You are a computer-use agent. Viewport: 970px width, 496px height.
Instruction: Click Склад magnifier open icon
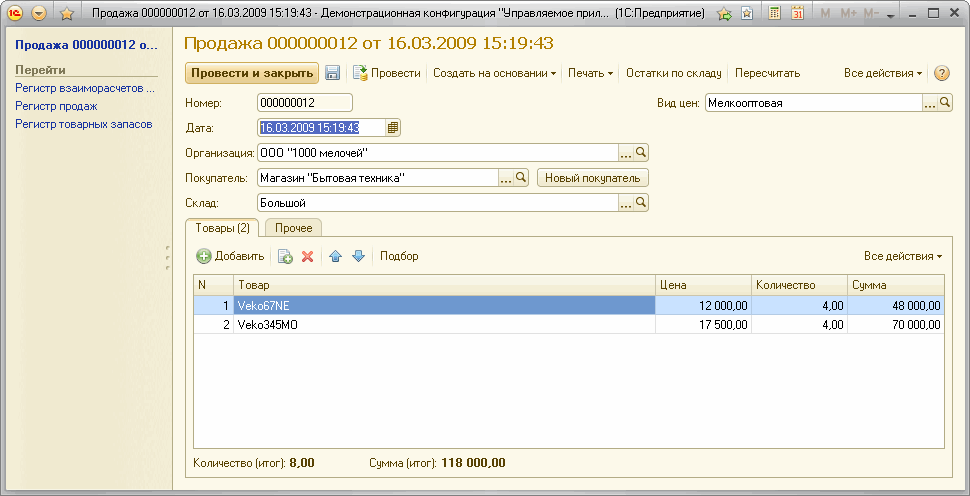click(641, 203)
